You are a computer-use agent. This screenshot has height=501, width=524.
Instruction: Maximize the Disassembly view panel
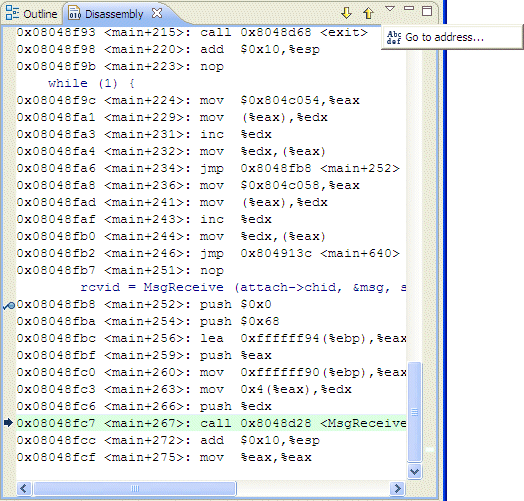[x=427, y=11]
